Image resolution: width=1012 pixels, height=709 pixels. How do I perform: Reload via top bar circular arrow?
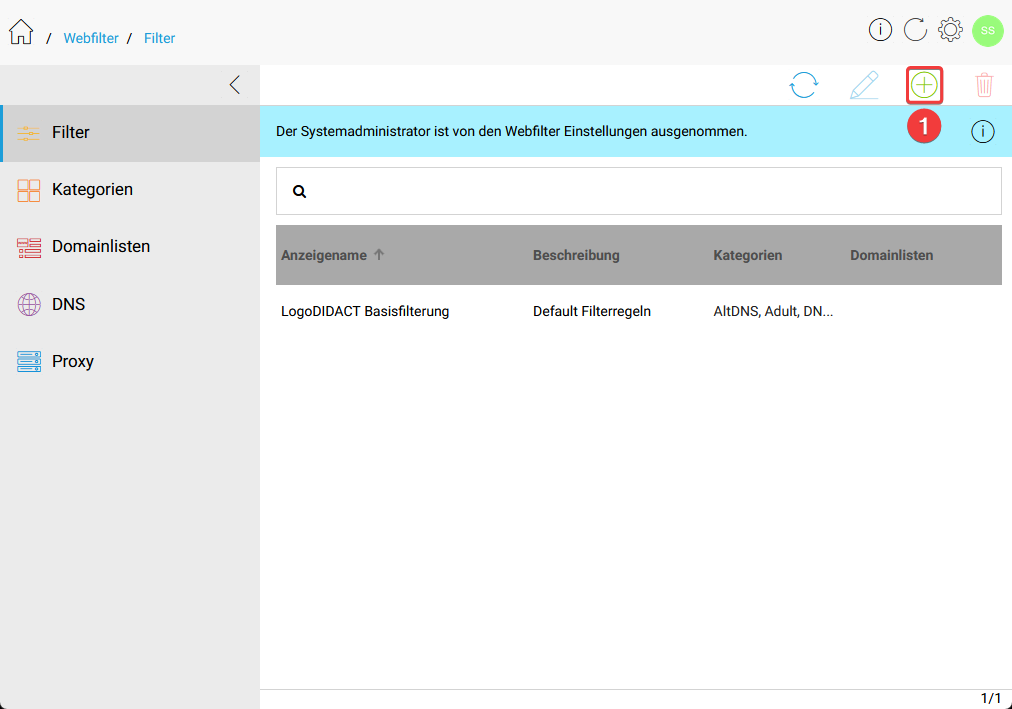coord(915,30)
